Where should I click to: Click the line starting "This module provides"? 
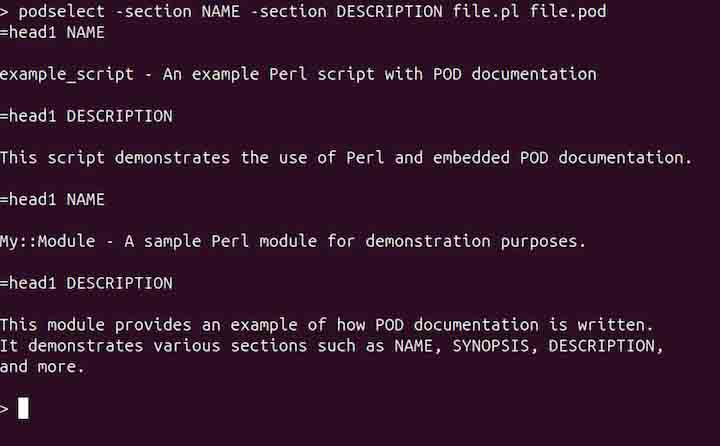(x=326, y=325)
